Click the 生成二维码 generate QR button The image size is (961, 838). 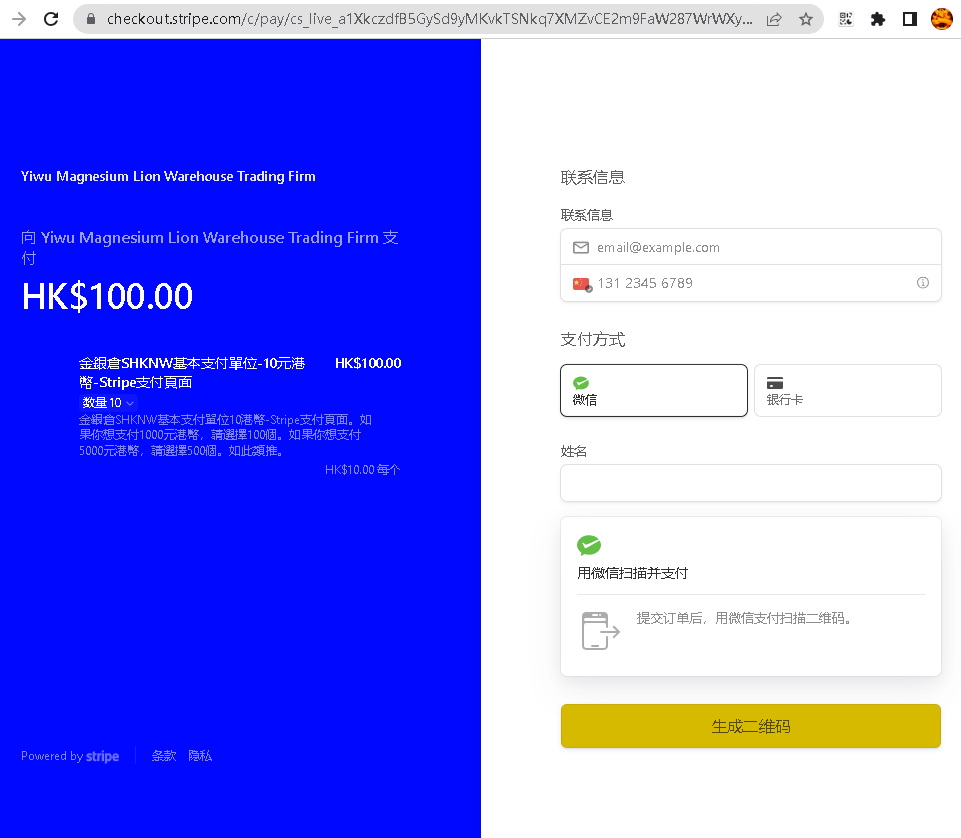pyautogui.click(x=750, y=726)
